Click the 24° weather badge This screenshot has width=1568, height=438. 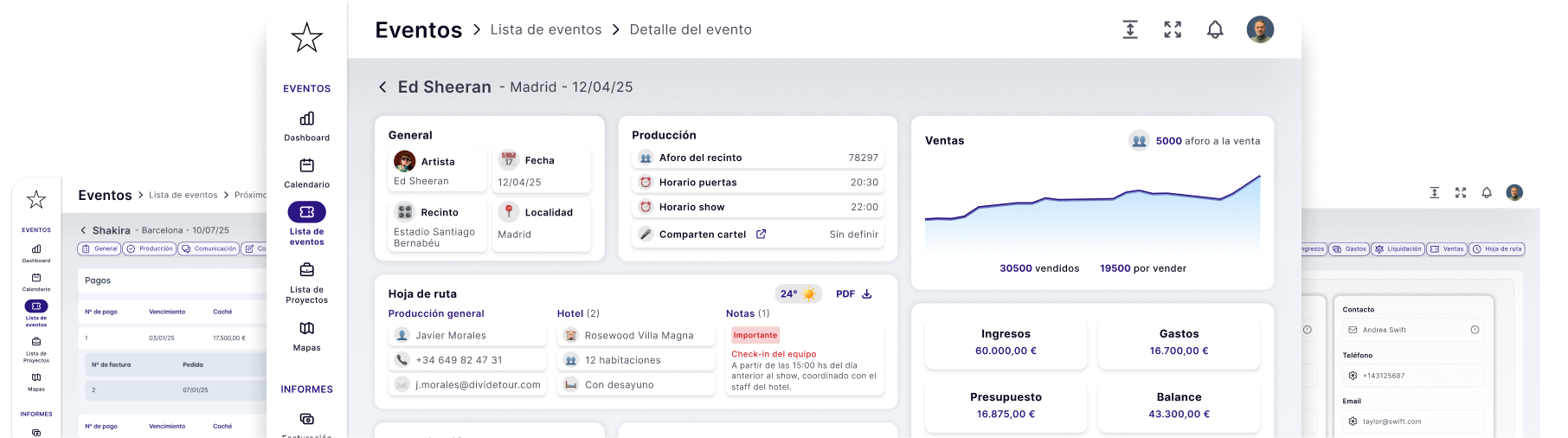coord(798,294)
